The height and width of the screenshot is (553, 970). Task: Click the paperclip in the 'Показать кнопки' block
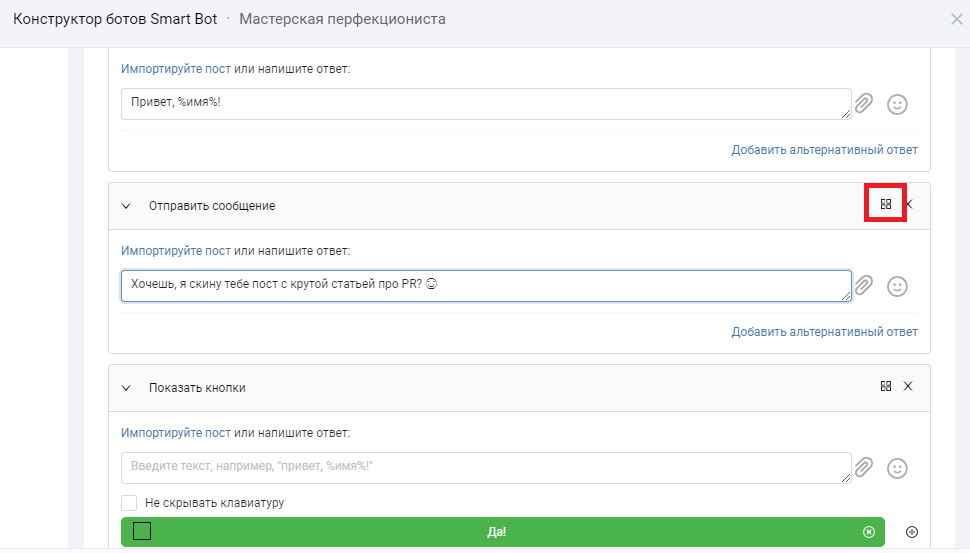tap(864, 467)
